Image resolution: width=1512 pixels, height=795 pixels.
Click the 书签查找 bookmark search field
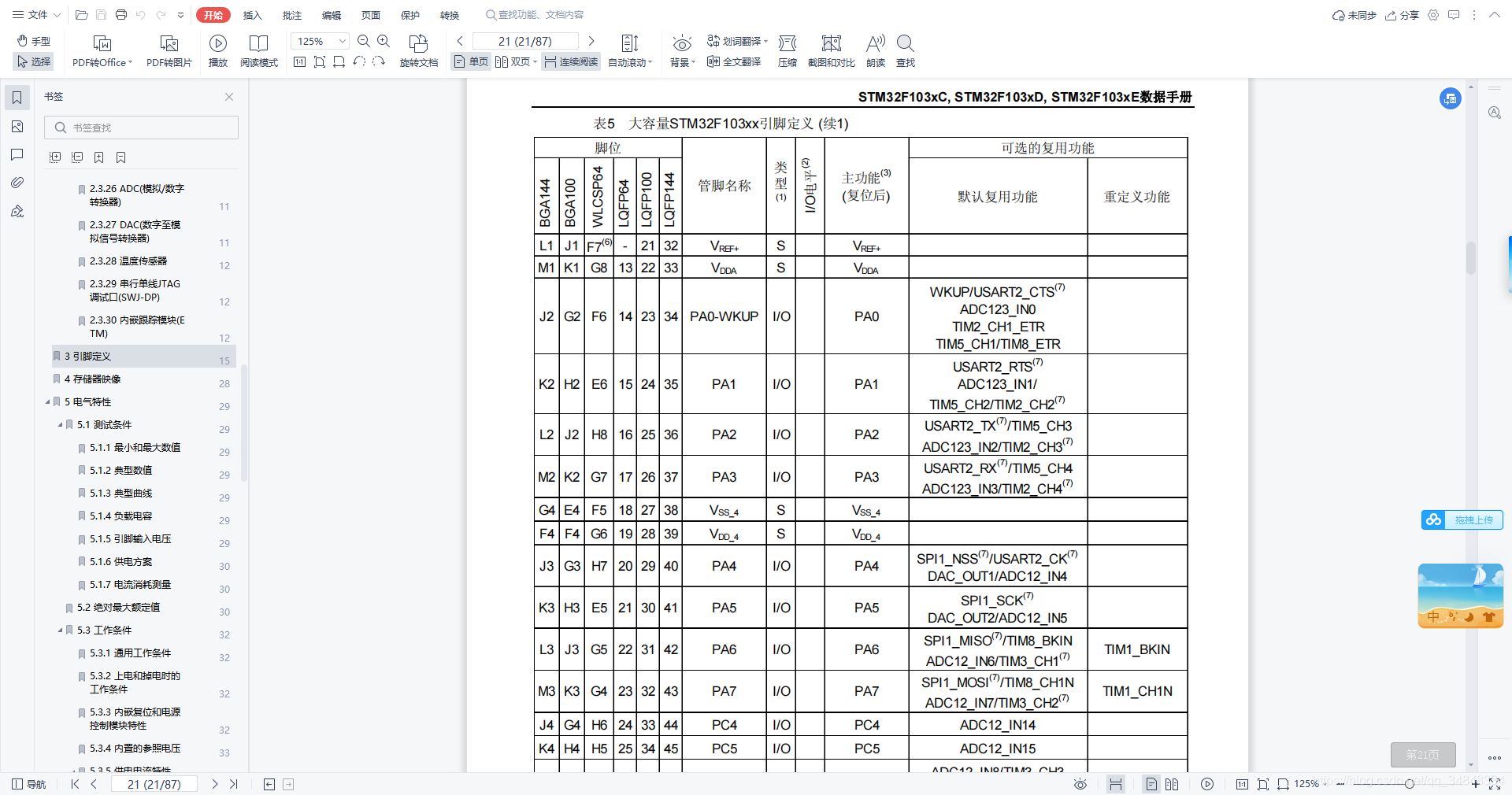click(142, 128)
